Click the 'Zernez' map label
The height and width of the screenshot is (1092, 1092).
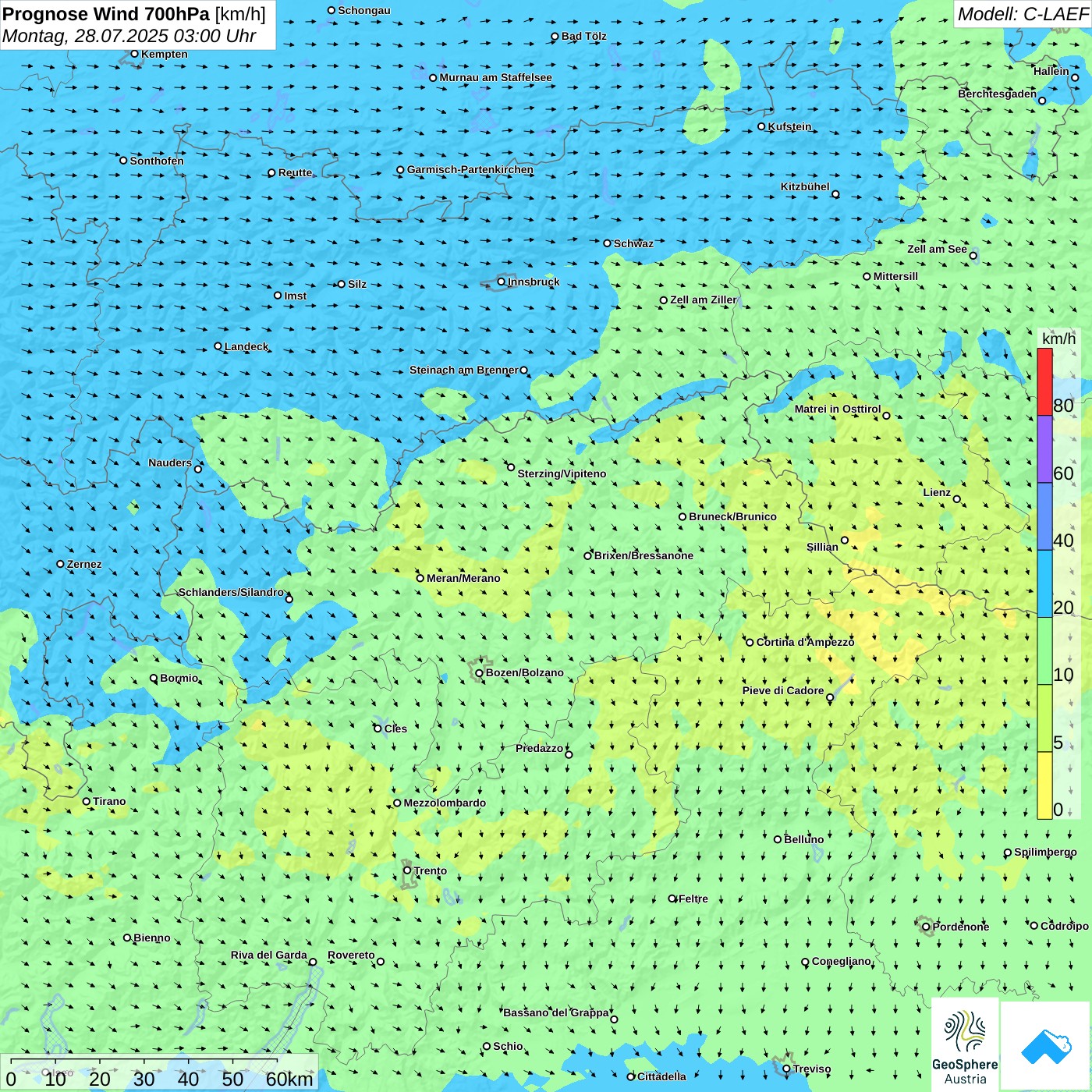point(84,564)
